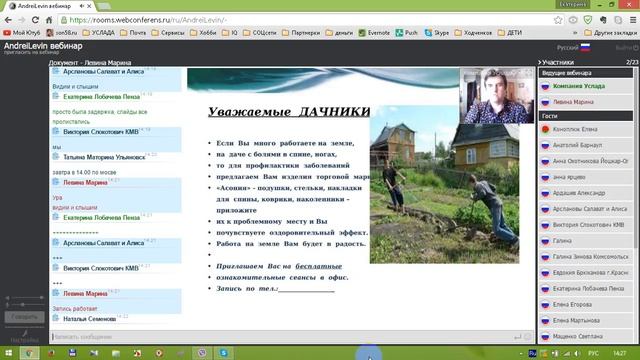Image resolution: width=640 pixels, height=360 pixels.
Task: Open the green shield extension icon
Action: pos(588,20)
